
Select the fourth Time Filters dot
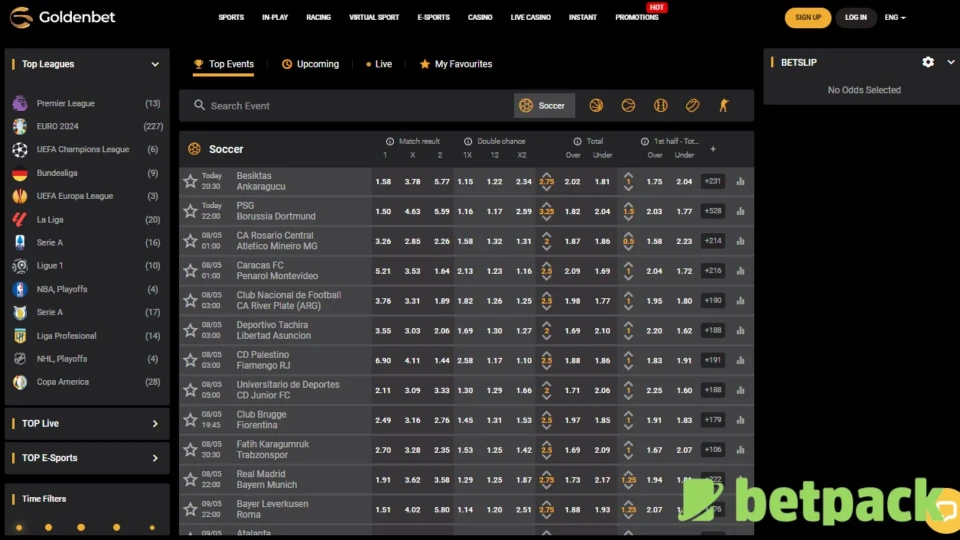116,528
